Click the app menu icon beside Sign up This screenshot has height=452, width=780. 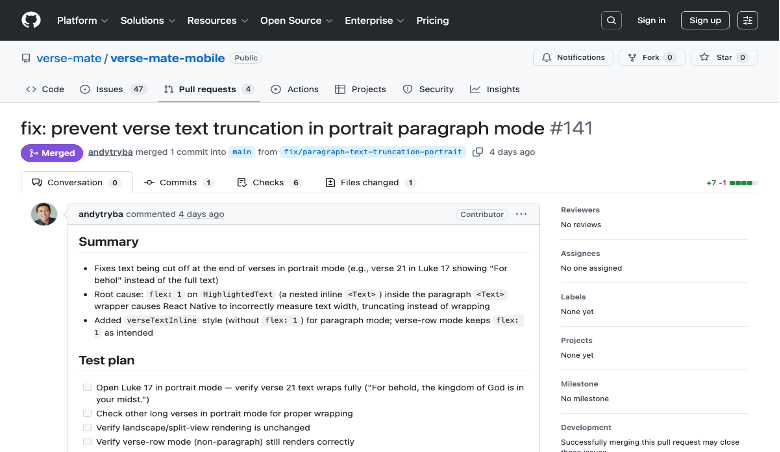747,20
